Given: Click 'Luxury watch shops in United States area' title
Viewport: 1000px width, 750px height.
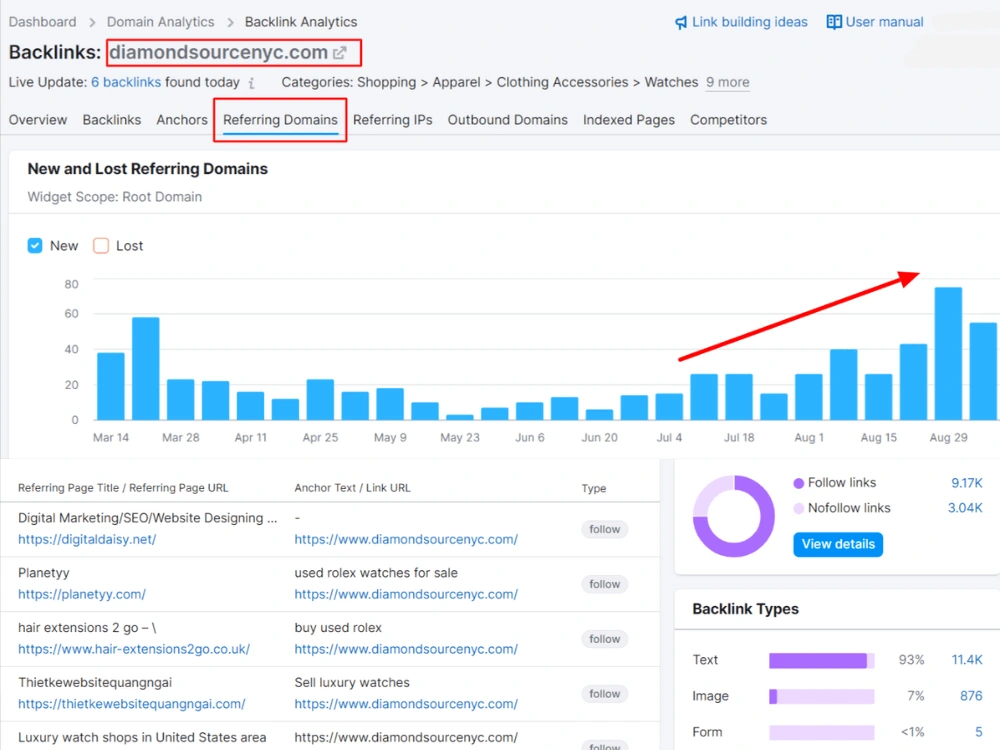Looking at the screenshot, I should (x=142, y=737).
